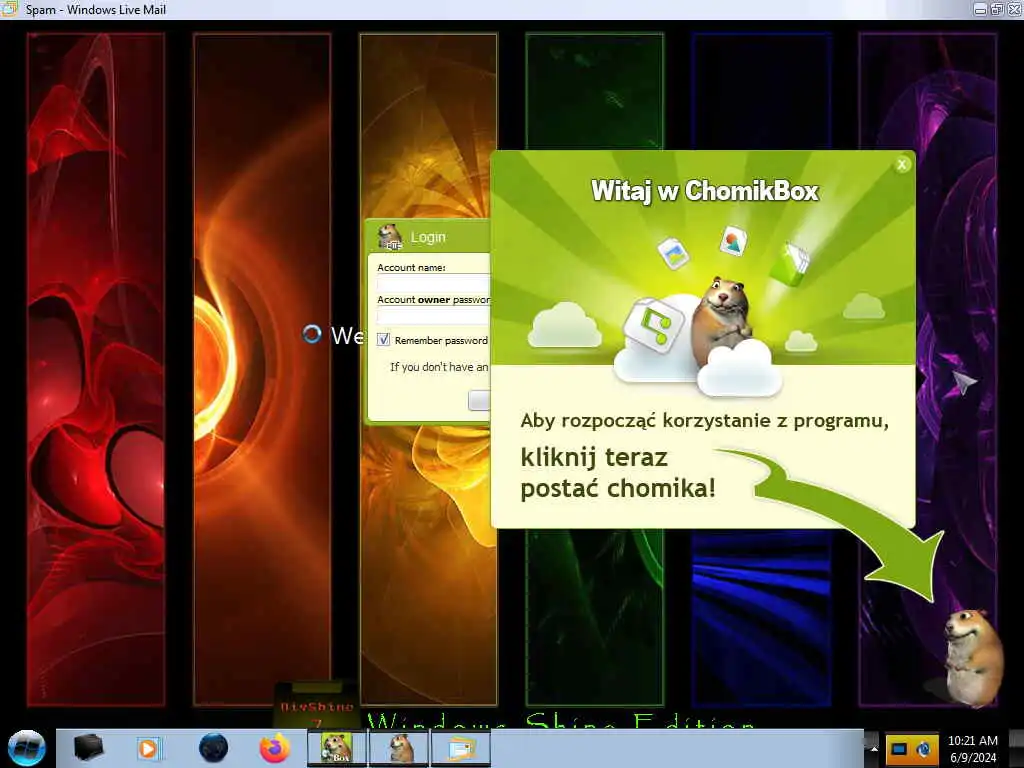Toggle the Remember password checkbox

383,340
